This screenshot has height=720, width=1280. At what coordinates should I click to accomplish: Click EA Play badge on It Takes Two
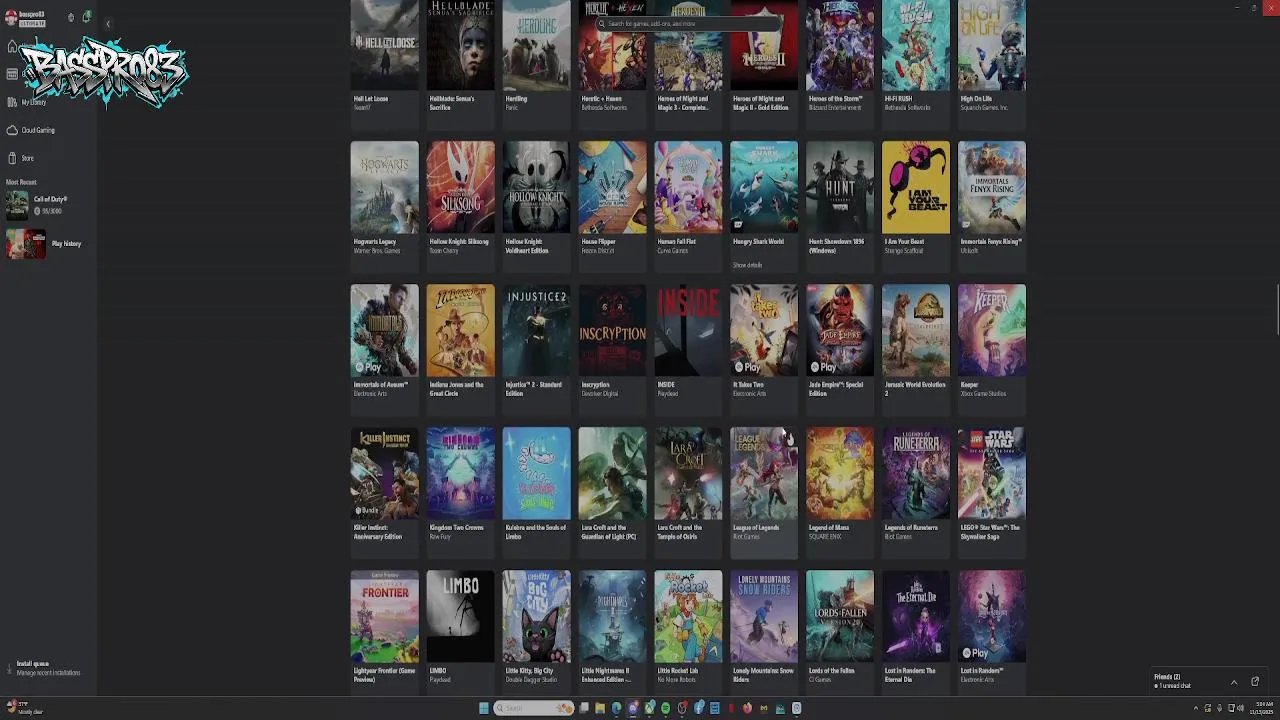pyautogui.click(x=748, y=367)
